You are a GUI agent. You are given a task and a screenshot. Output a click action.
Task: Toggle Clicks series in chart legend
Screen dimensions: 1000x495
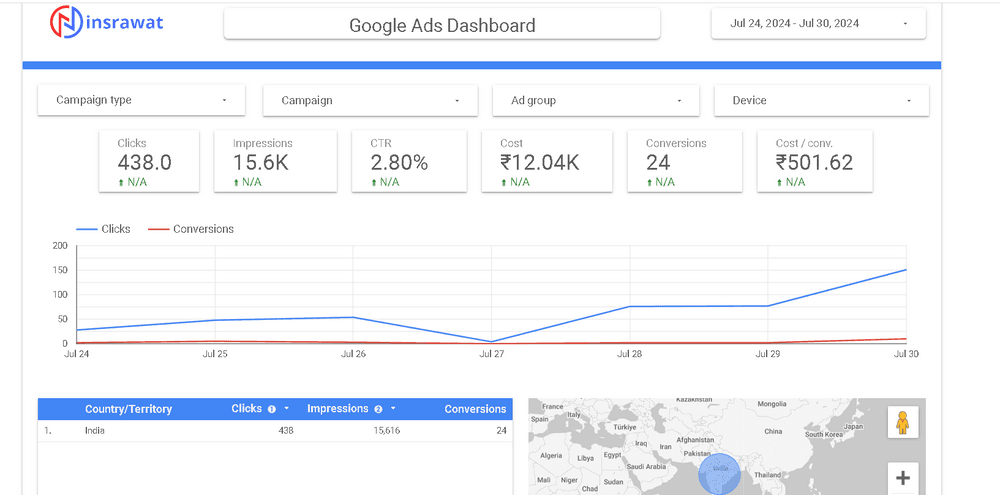click(x=104, y=229)
